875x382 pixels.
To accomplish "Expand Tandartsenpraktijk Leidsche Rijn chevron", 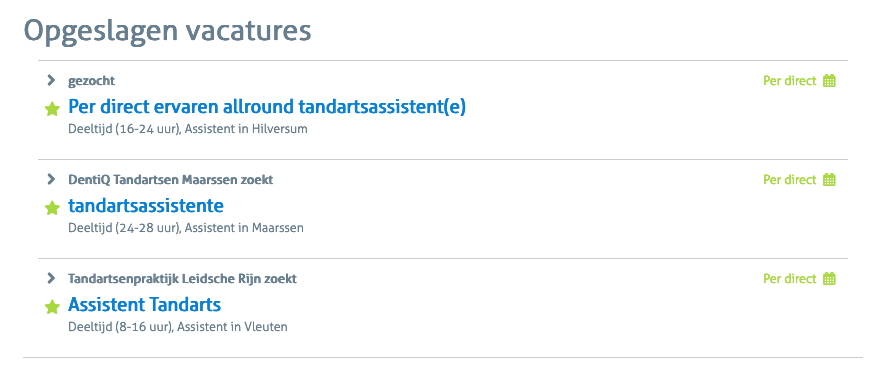I will click(51, 278).
